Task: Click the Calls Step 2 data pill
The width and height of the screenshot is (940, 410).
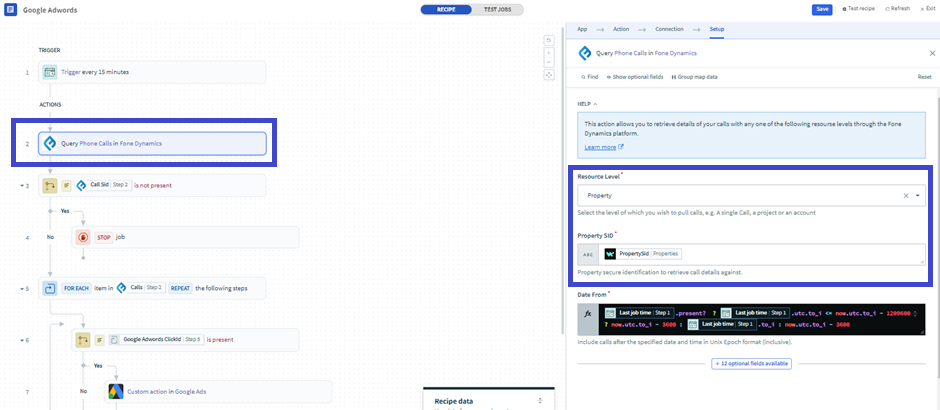Action: pos(140,288)
